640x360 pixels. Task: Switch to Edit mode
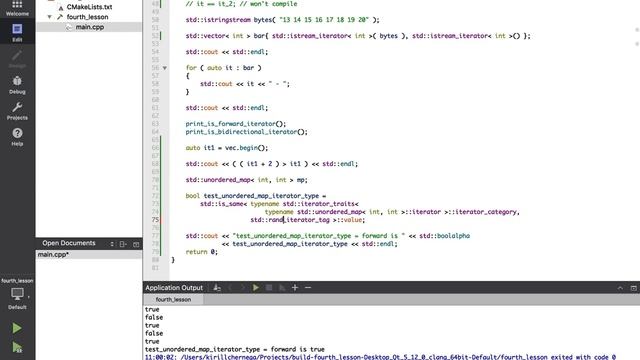point(17,33)
